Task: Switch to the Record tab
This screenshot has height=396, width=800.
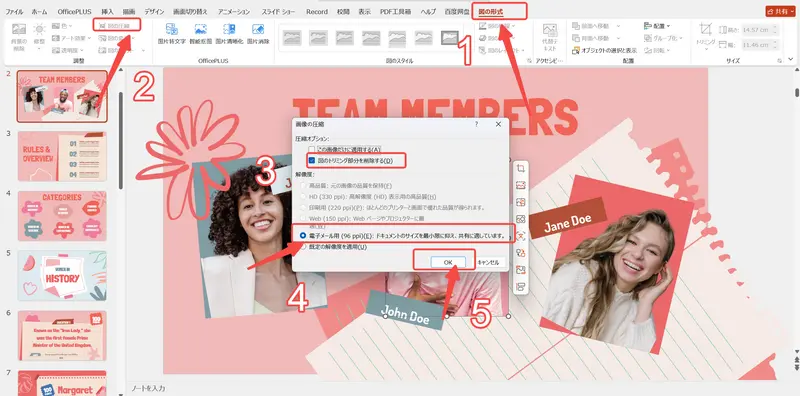Action: pyautogui.click(x=317, y=11)
